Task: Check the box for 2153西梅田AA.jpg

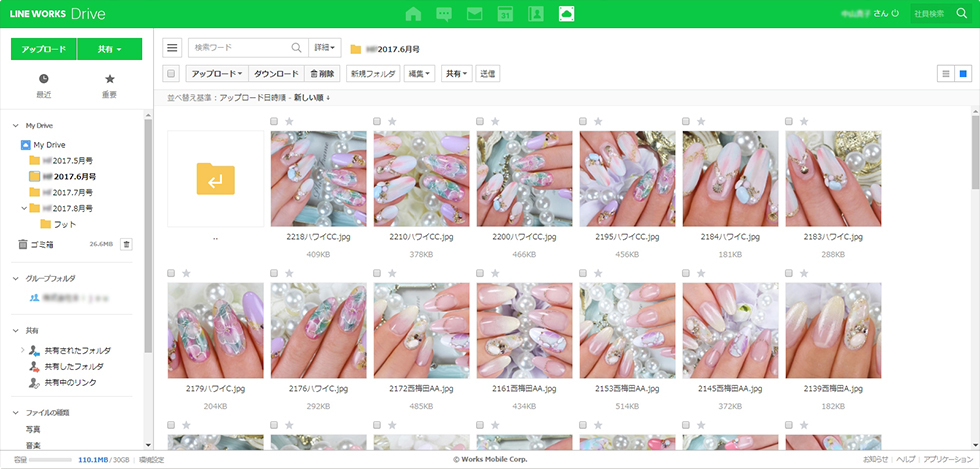Action: click(583, 273)
